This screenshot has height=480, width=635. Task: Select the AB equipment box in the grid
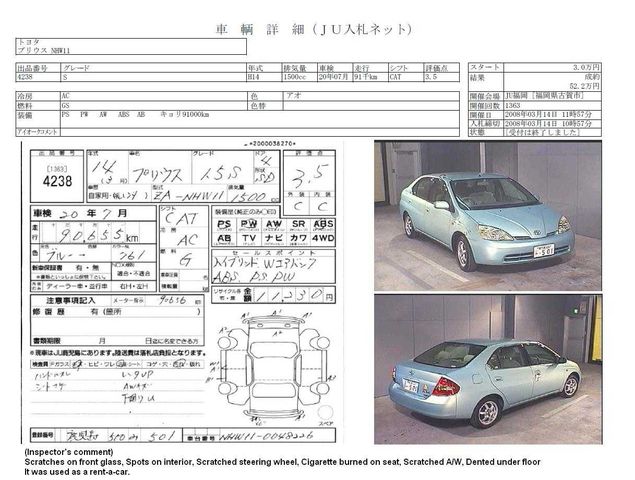point(224,239)
